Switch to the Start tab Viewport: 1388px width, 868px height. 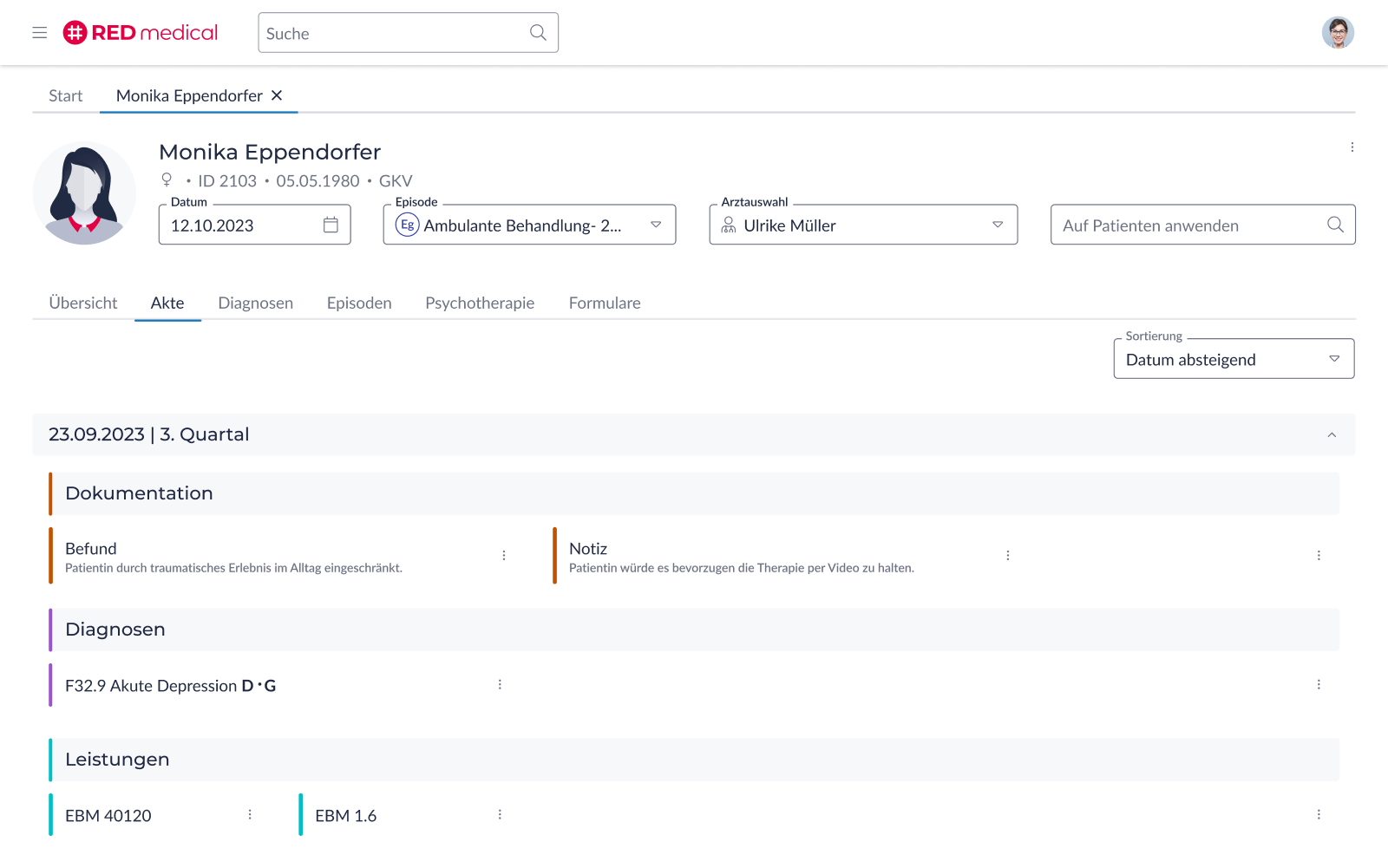[x=66, y=95]
